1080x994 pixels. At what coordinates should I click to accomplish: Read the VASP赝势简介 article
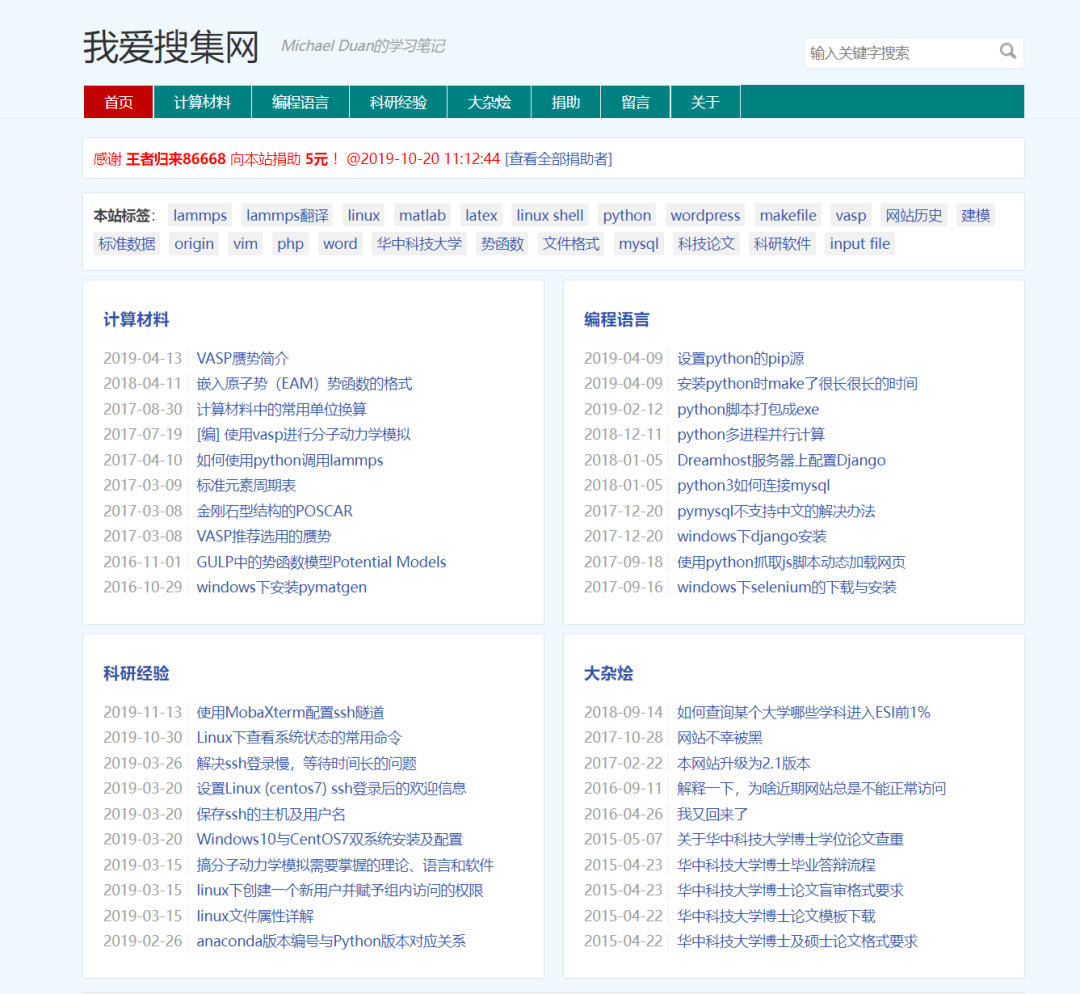coord(242,358)
